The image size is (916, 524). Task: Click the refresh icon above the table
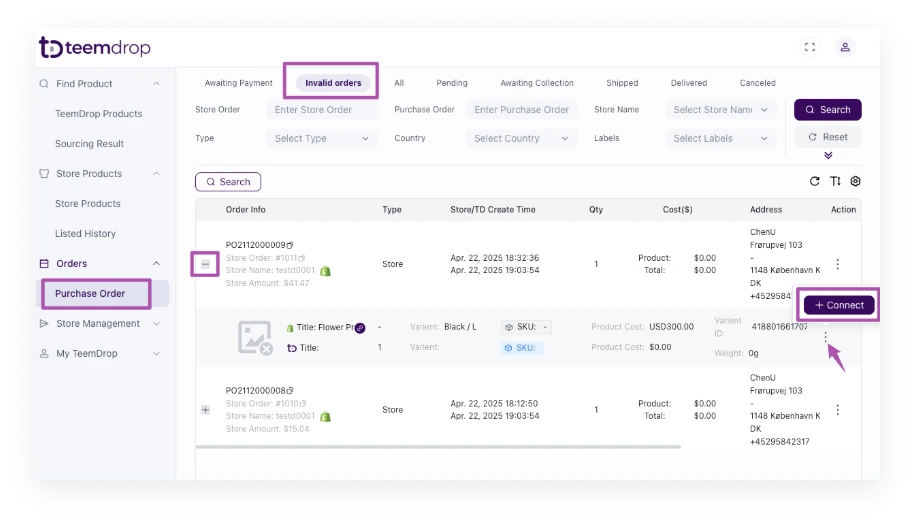[814, 182]
